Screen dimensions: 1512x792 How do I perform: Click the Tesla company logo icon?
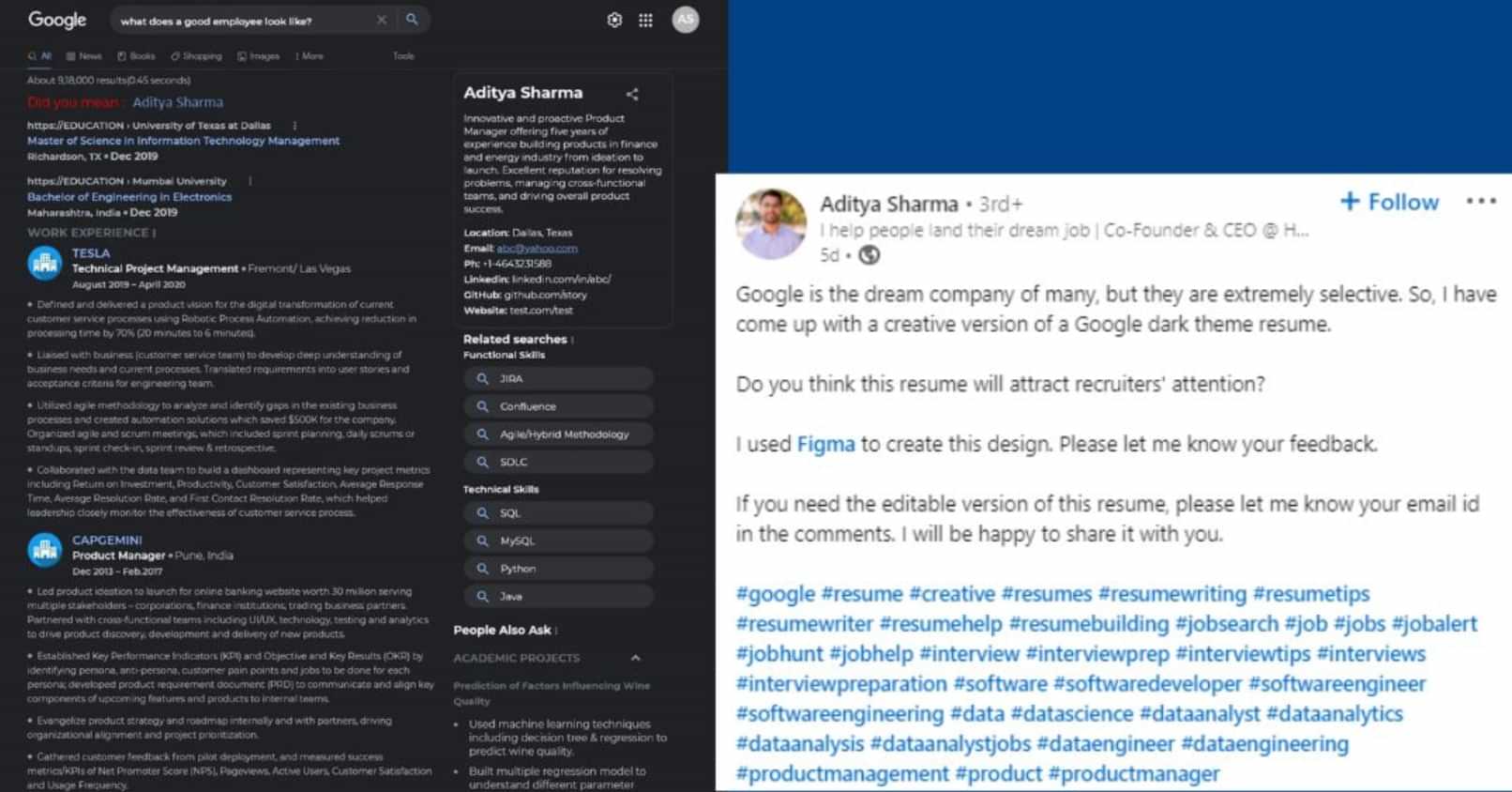pyautogui.click(x=45, y=264)
